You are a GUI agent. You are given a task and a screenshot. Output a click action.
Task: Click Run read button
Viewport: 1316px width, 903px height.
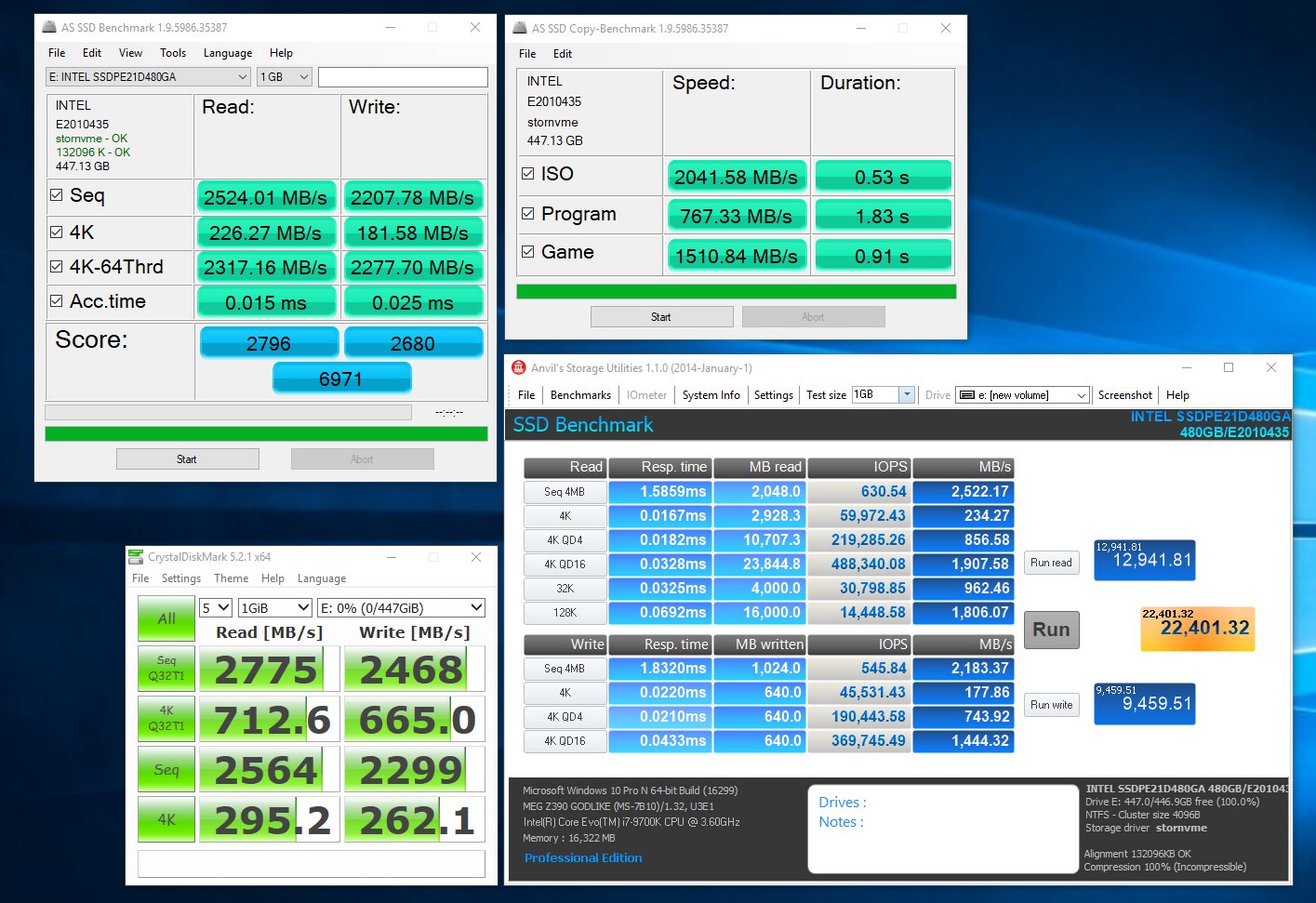[1051, 563]
